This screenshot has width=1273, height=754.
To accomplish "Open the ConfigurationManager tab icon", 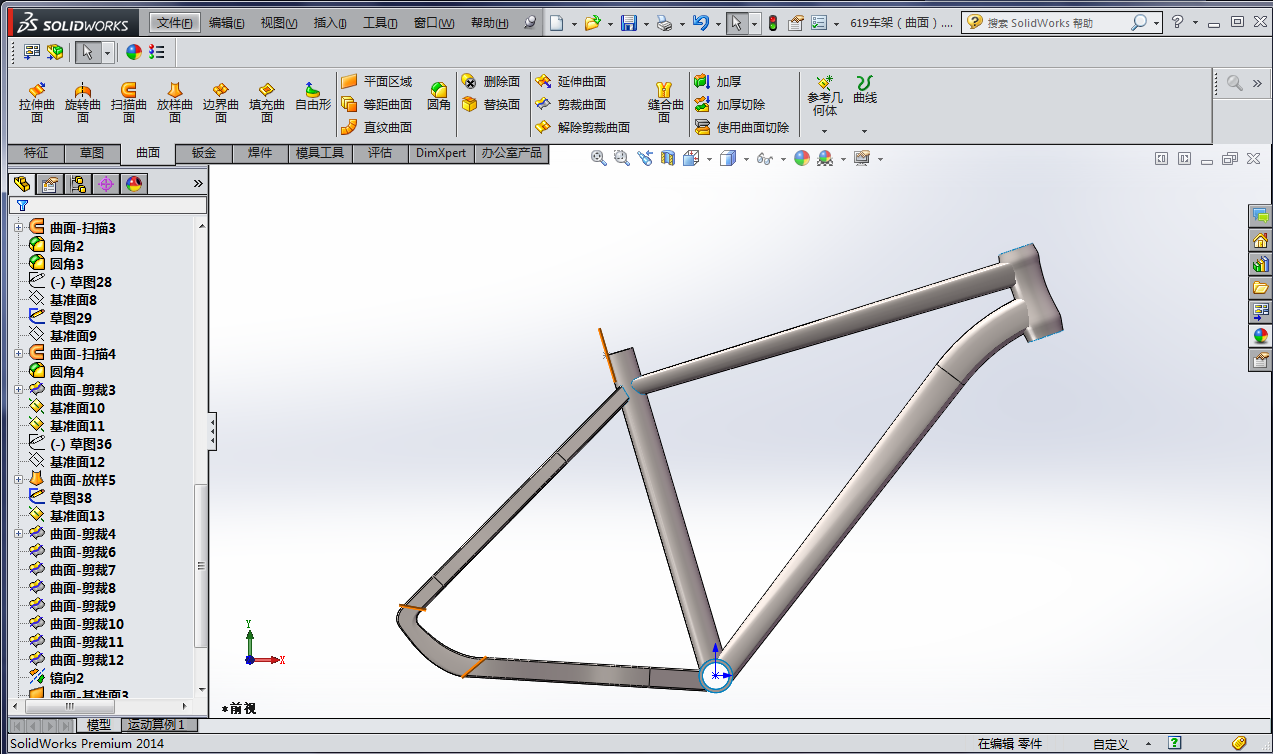I will pos(78,183).
